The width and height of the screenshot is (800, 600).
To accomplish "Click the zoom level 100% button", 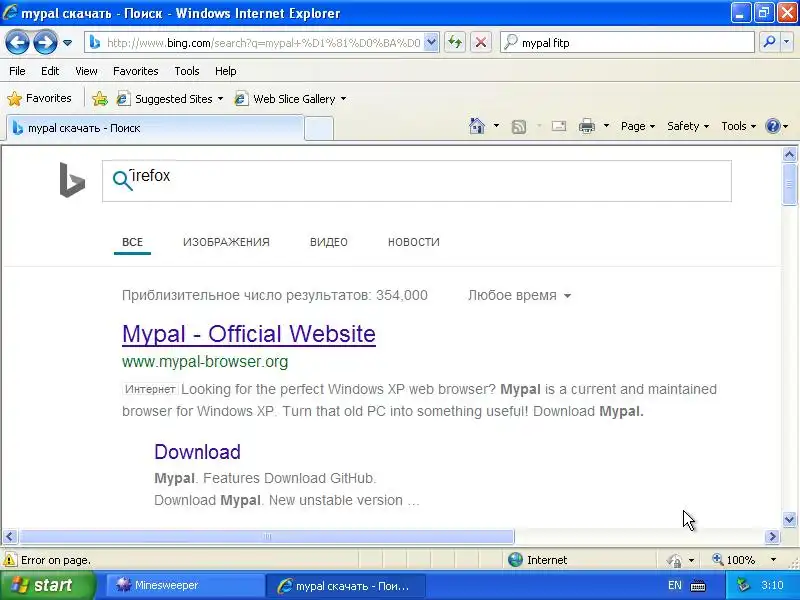I will (x=734, y=560).
